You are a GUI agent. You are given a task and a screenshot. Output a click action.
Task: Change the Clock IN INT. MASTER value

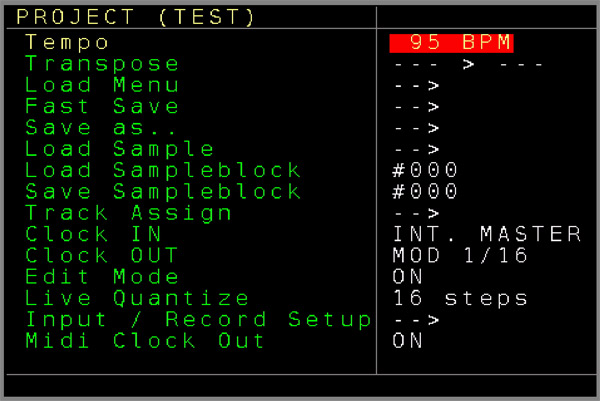[x=487, y=234]
